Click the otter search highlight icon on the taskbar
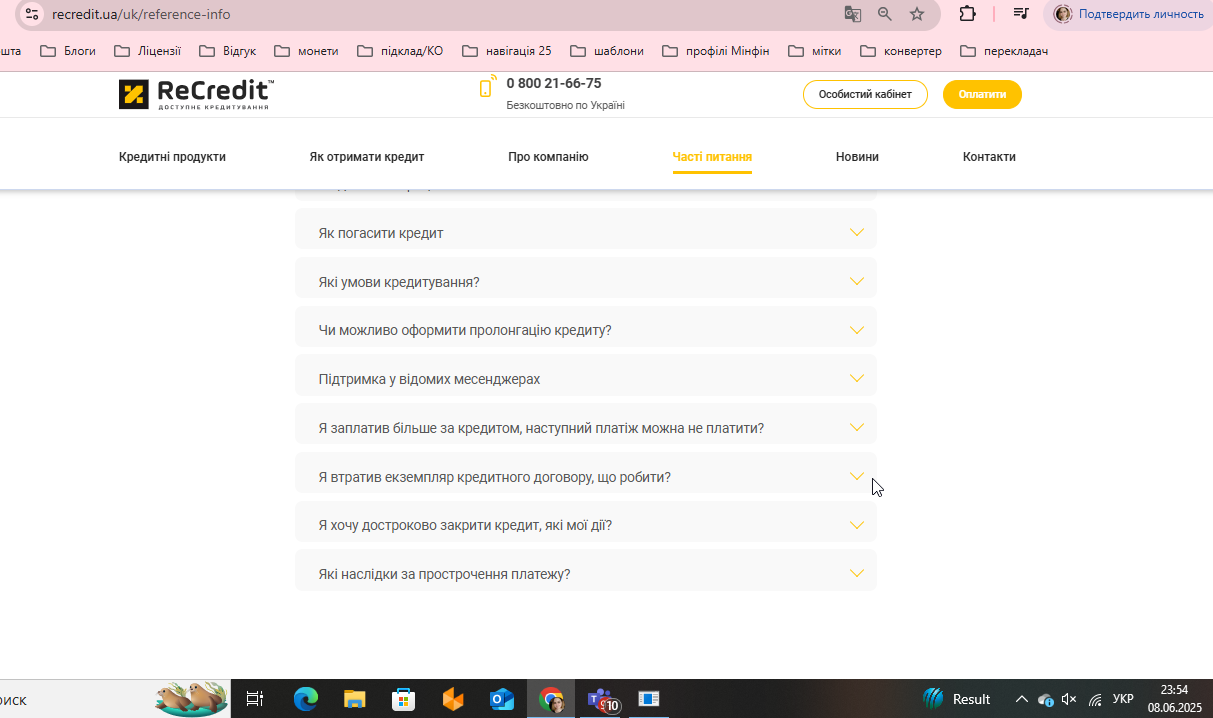 tap(191, 698)
